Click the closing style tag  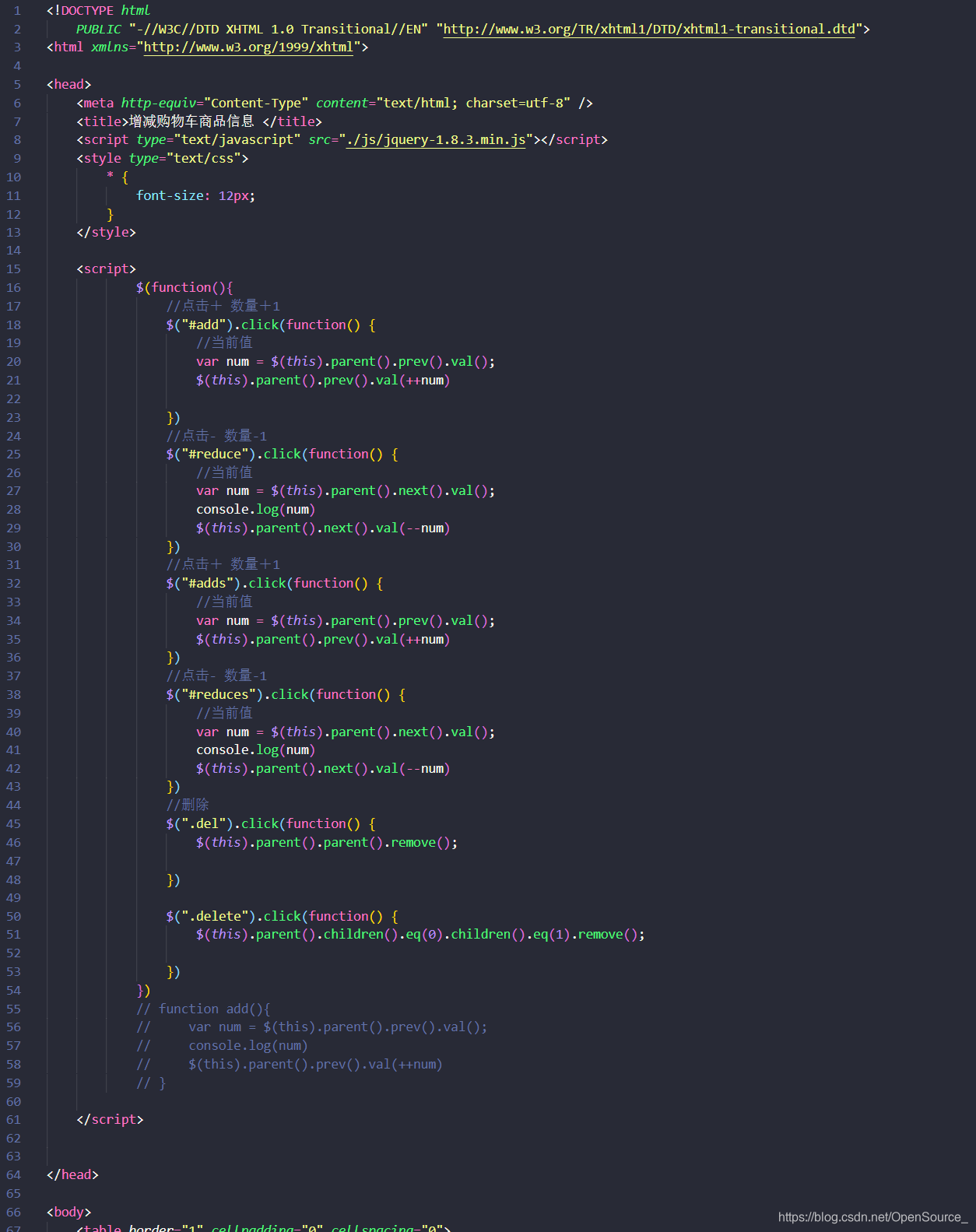tap(106, 232)
